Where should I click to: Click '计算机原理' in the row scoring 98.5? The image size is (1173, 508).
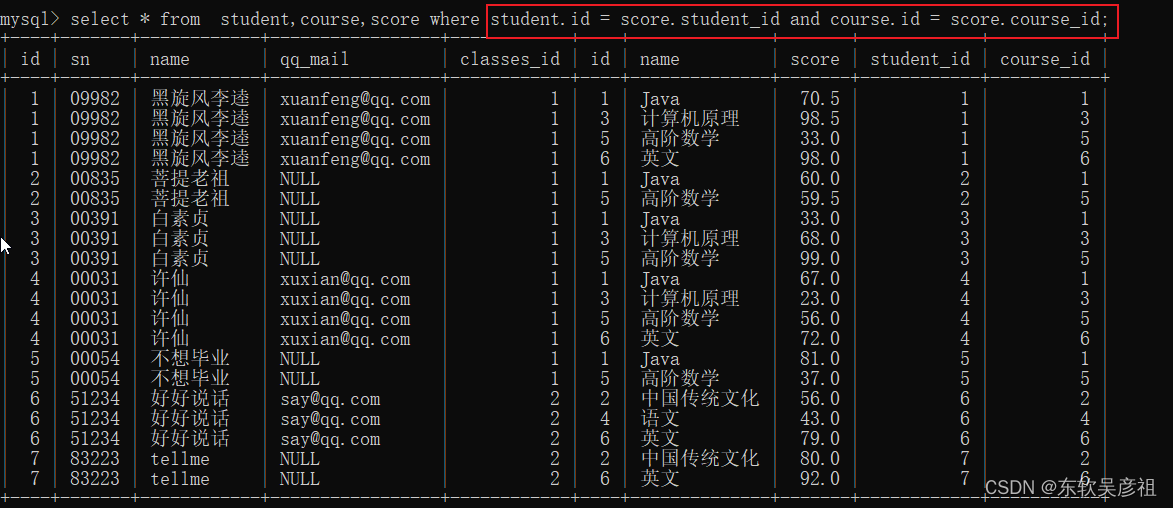pos(690,119)
